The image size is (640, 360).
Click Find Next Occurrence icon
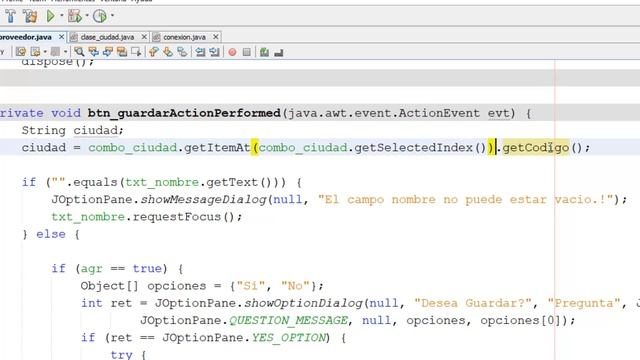[108, 52]
